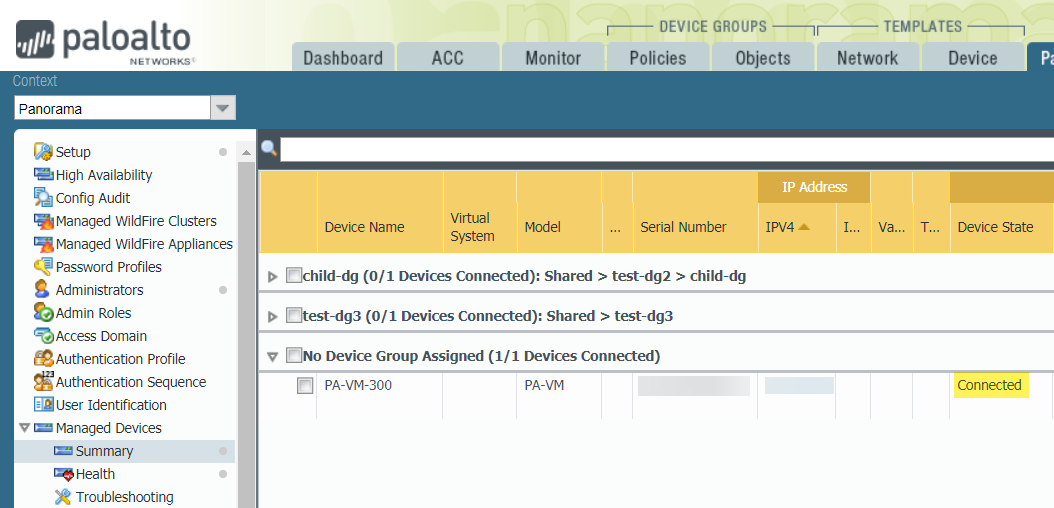Click the Troubleshooting tools icon
This screenshot has width=1054, height=508.
click(x=63, y=497)
